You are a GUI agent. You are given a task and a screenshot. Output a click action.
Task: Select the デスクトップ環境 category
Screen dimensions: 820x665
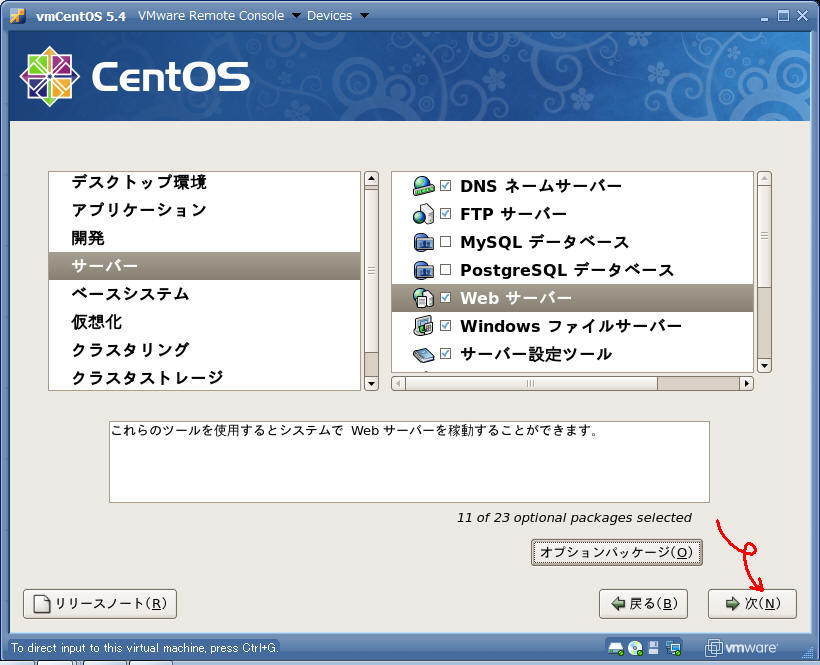pos(139,182)
